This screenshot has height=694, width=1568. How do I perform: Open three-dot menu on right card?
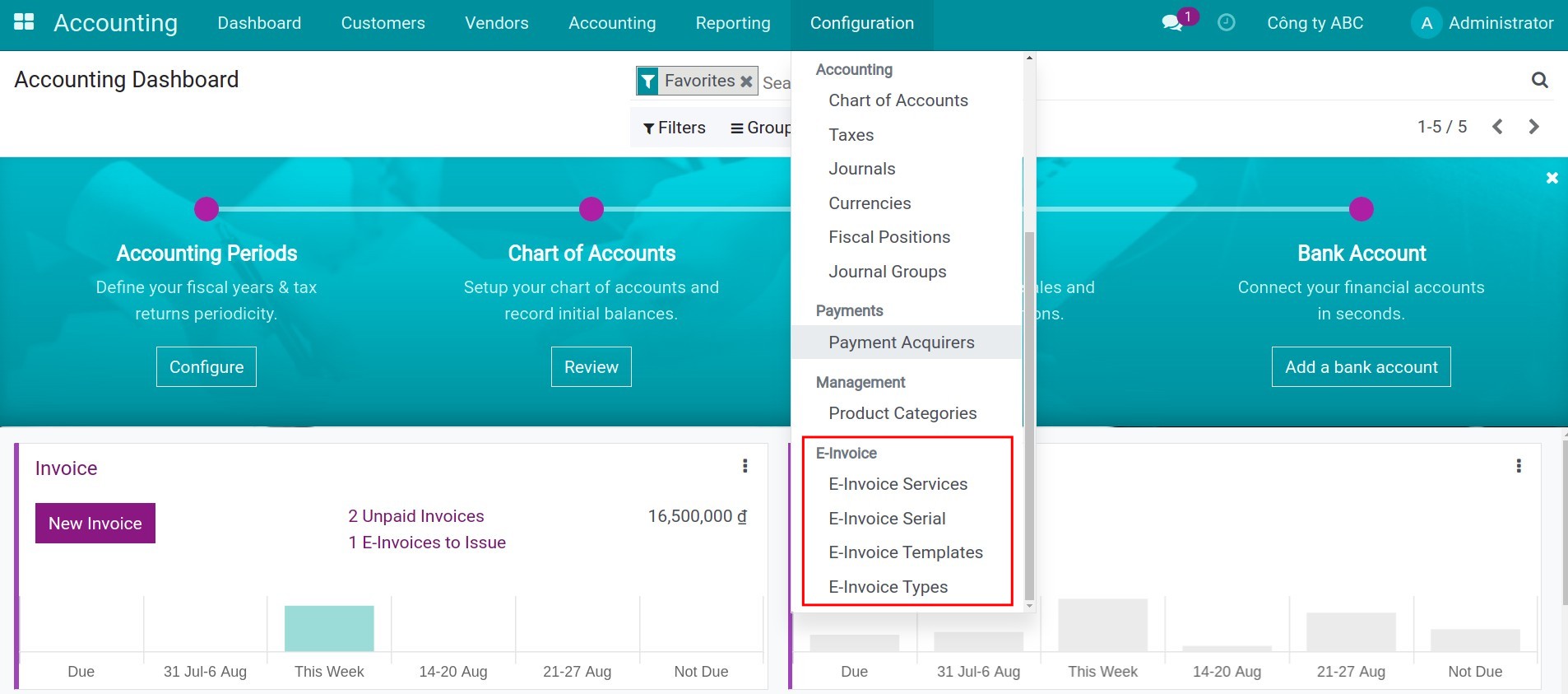pos(1519,466)
